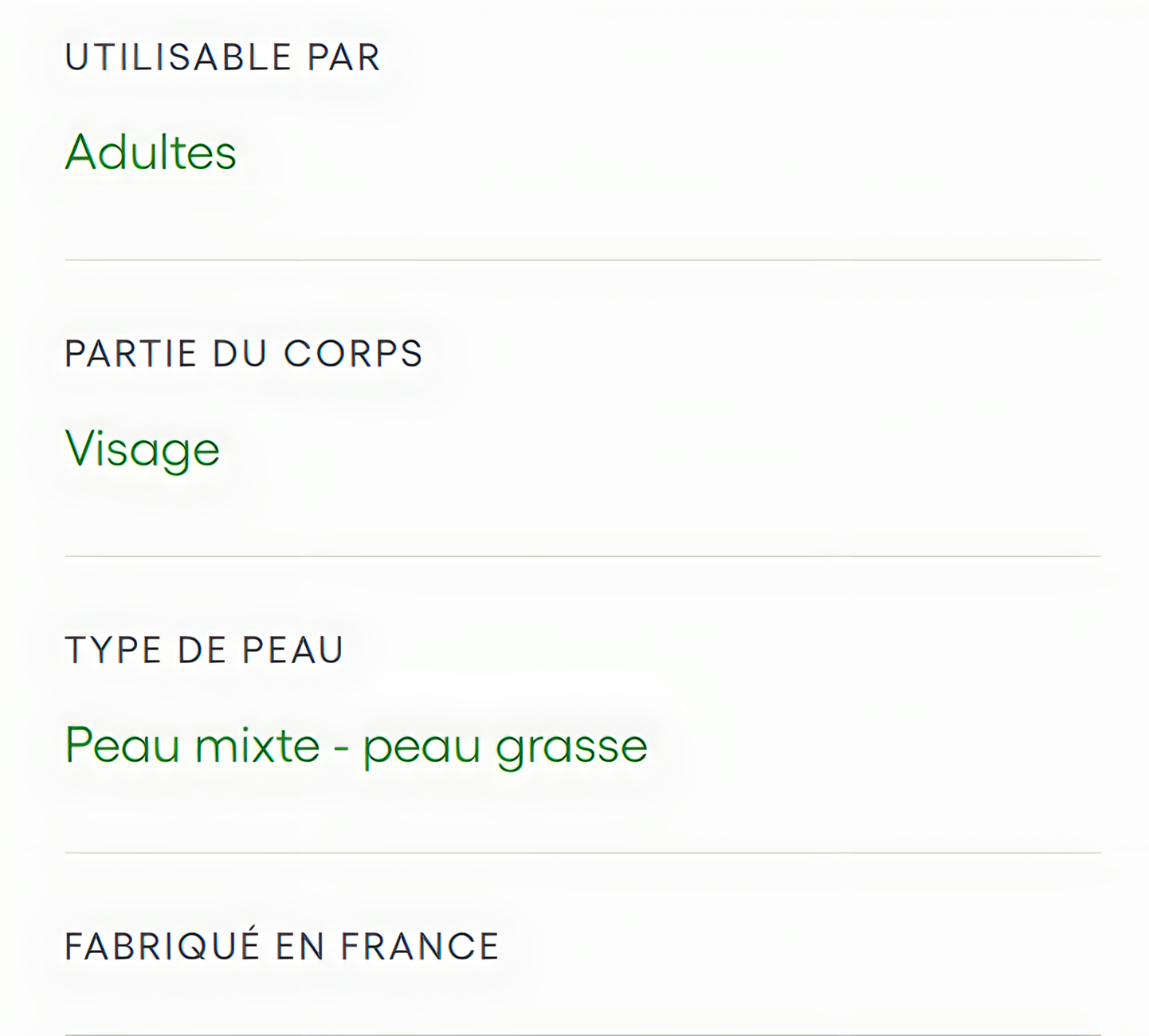The image size is (1149, 1036).
Task: Click the UTILISABLE PAR heading
Action: click(x=222, y=57)
